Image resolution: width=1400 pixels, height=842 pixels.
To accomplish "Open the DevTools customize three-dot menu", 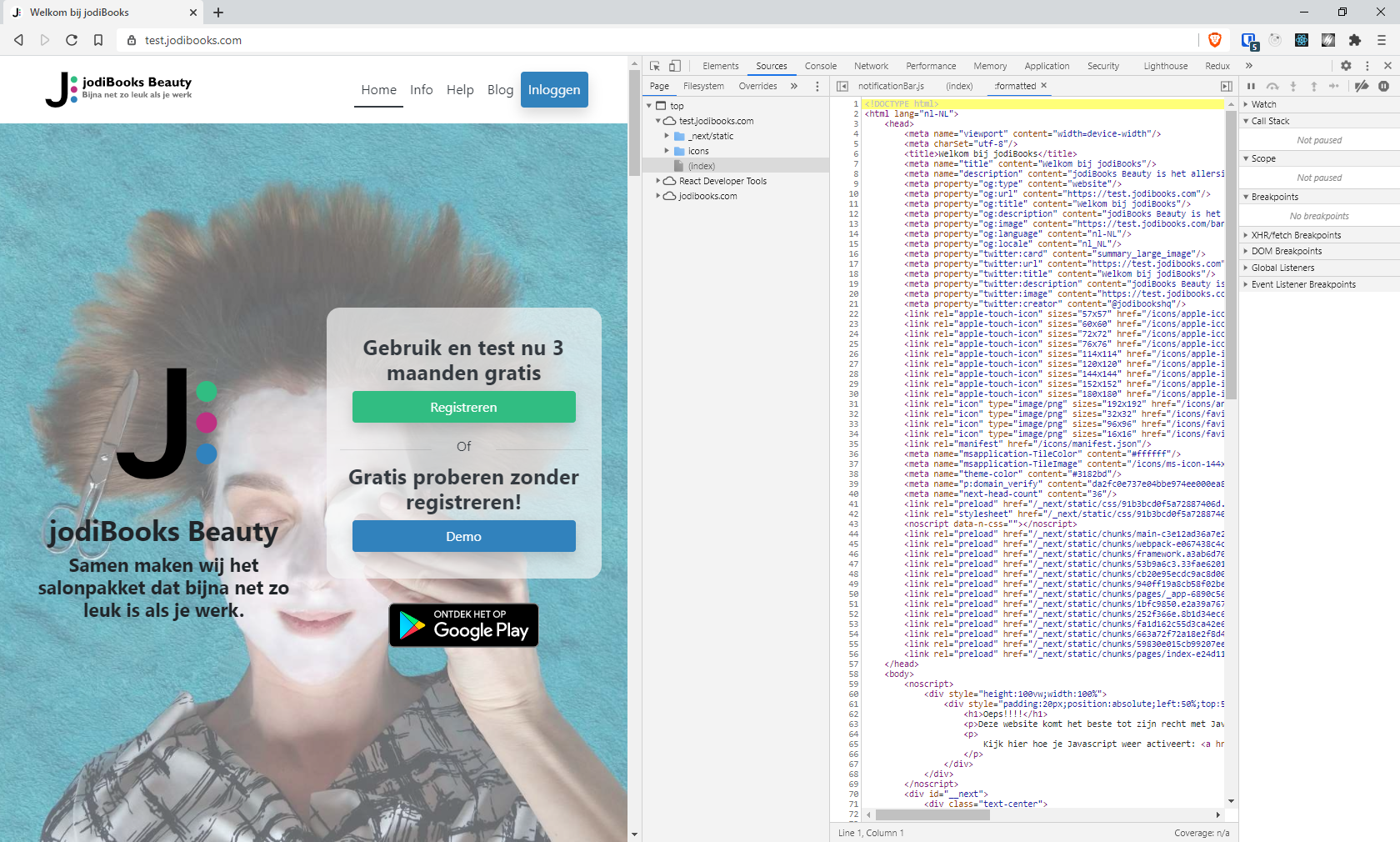I will click(1367, 66).
